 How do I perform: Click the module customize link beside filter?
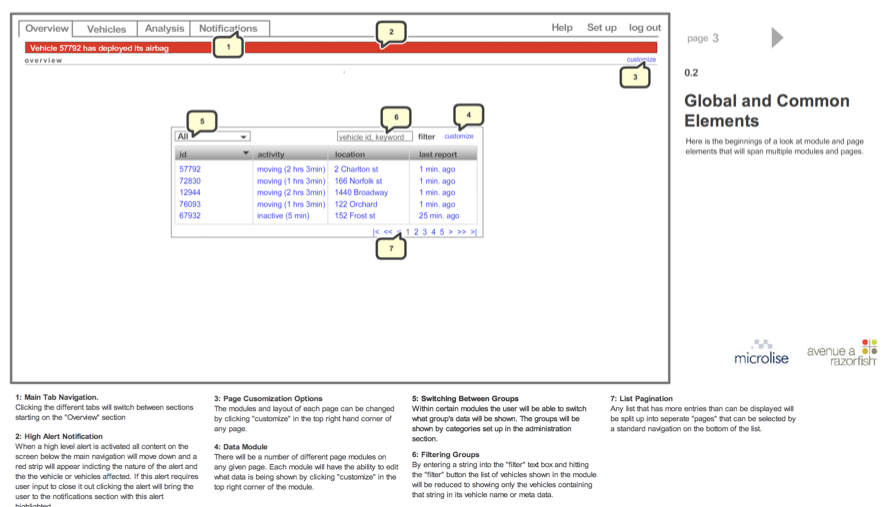tap(459, 137)
